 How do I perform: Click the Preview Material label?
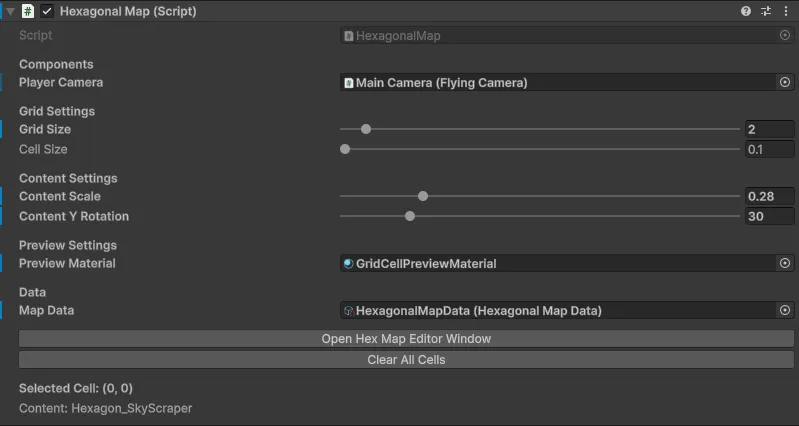point(67,263)
